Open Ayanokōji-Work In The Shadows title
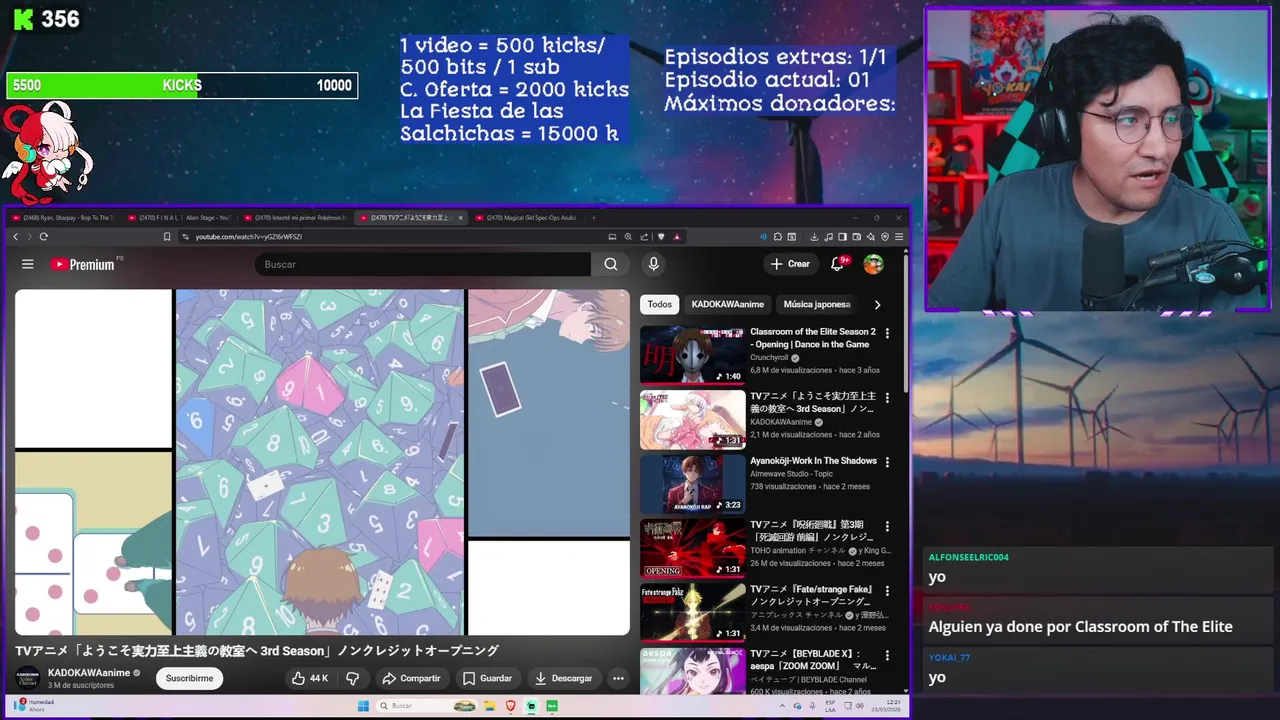This screenshot has height=720, width=1280. (813, 461)
